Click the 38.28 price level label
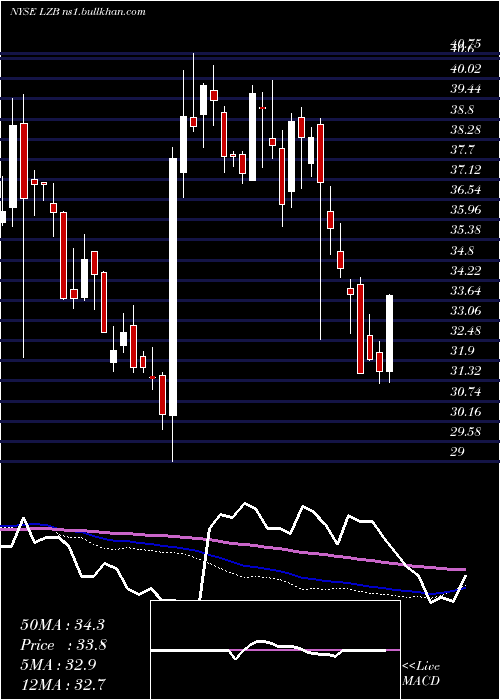This screenshot has width=500, height=700. (466, 130)
